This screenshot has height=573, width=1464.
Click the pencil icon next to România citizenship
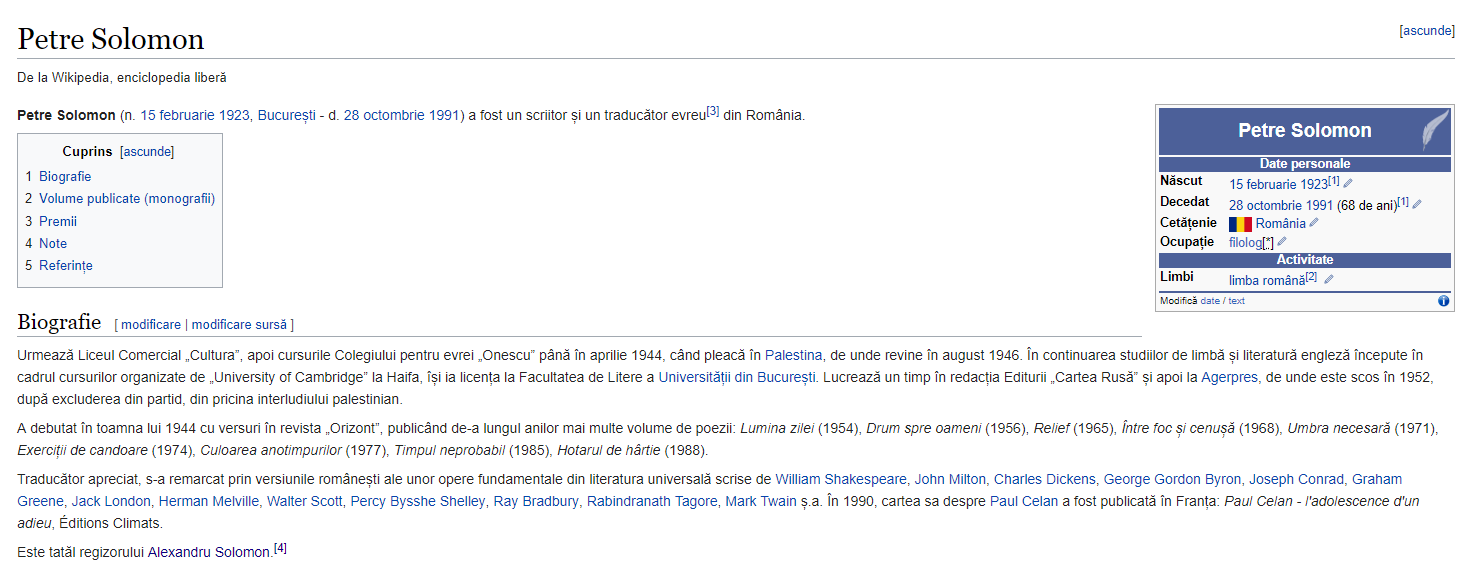tap(1314, 223)
